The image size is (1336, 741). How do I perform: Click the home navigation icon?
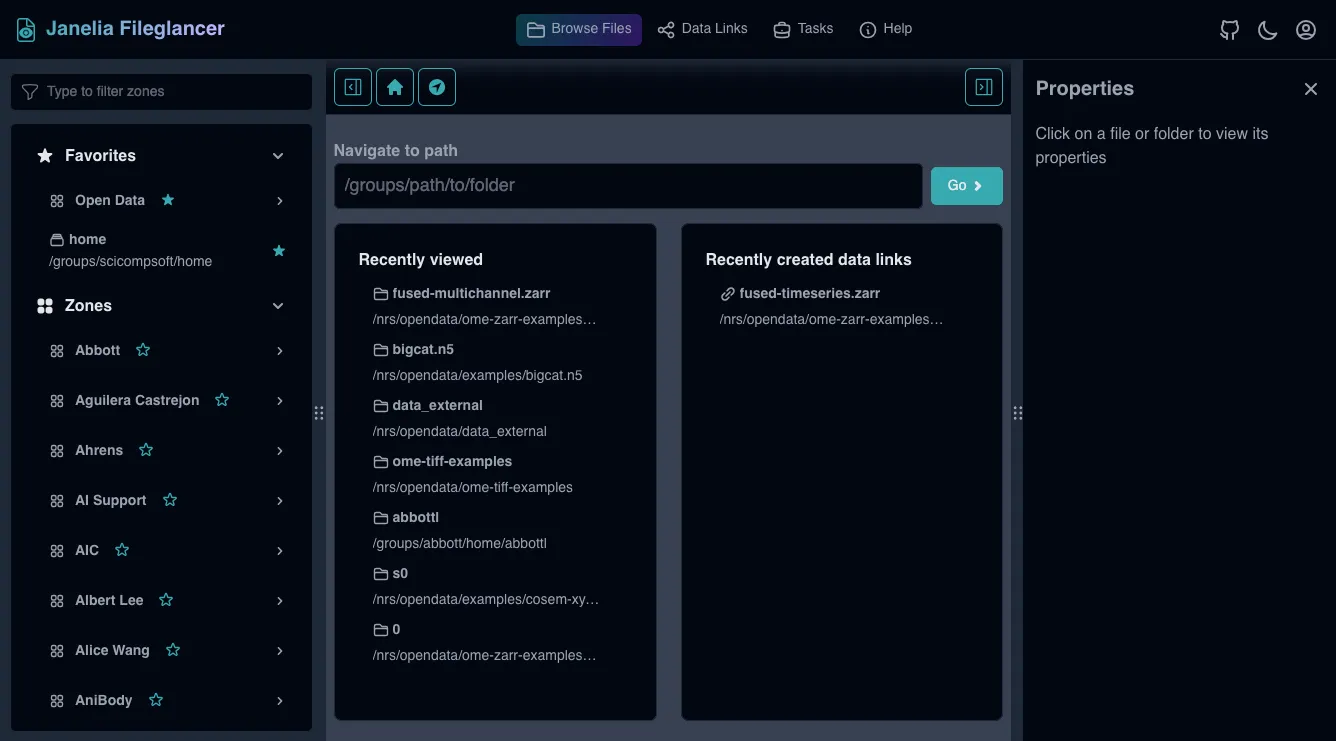pos(395,87)
